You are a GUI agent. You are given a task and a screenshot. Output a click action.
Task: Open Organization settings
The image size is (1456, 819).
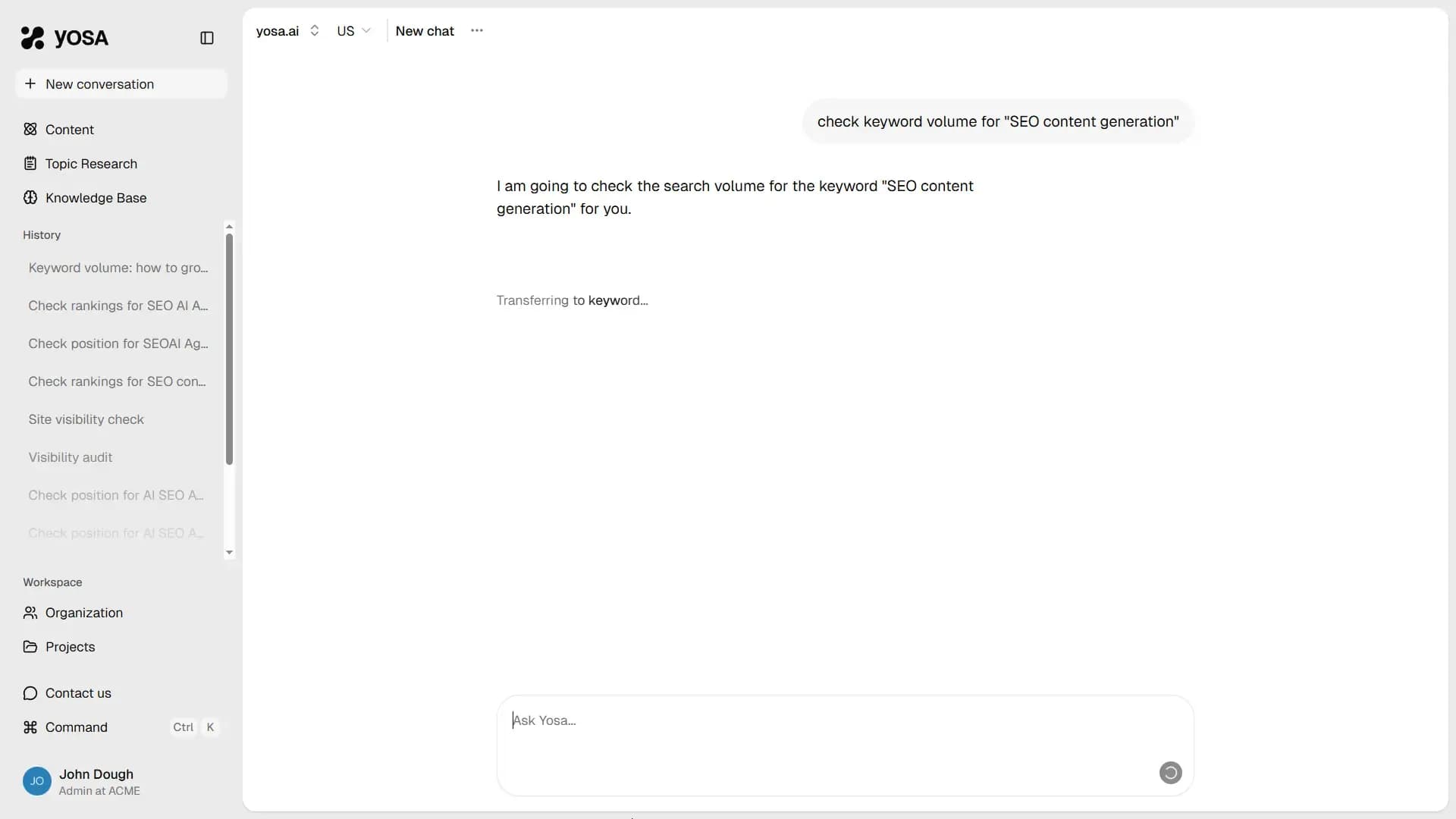pos(121,612)
